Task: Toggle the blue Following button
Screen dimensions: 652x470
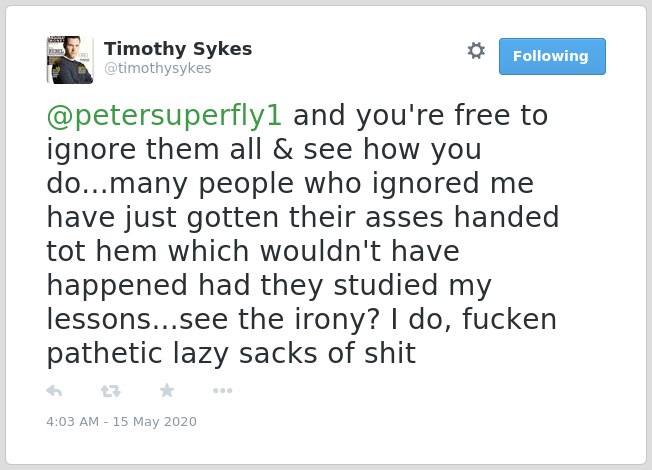Action: [x=552, y=56]
